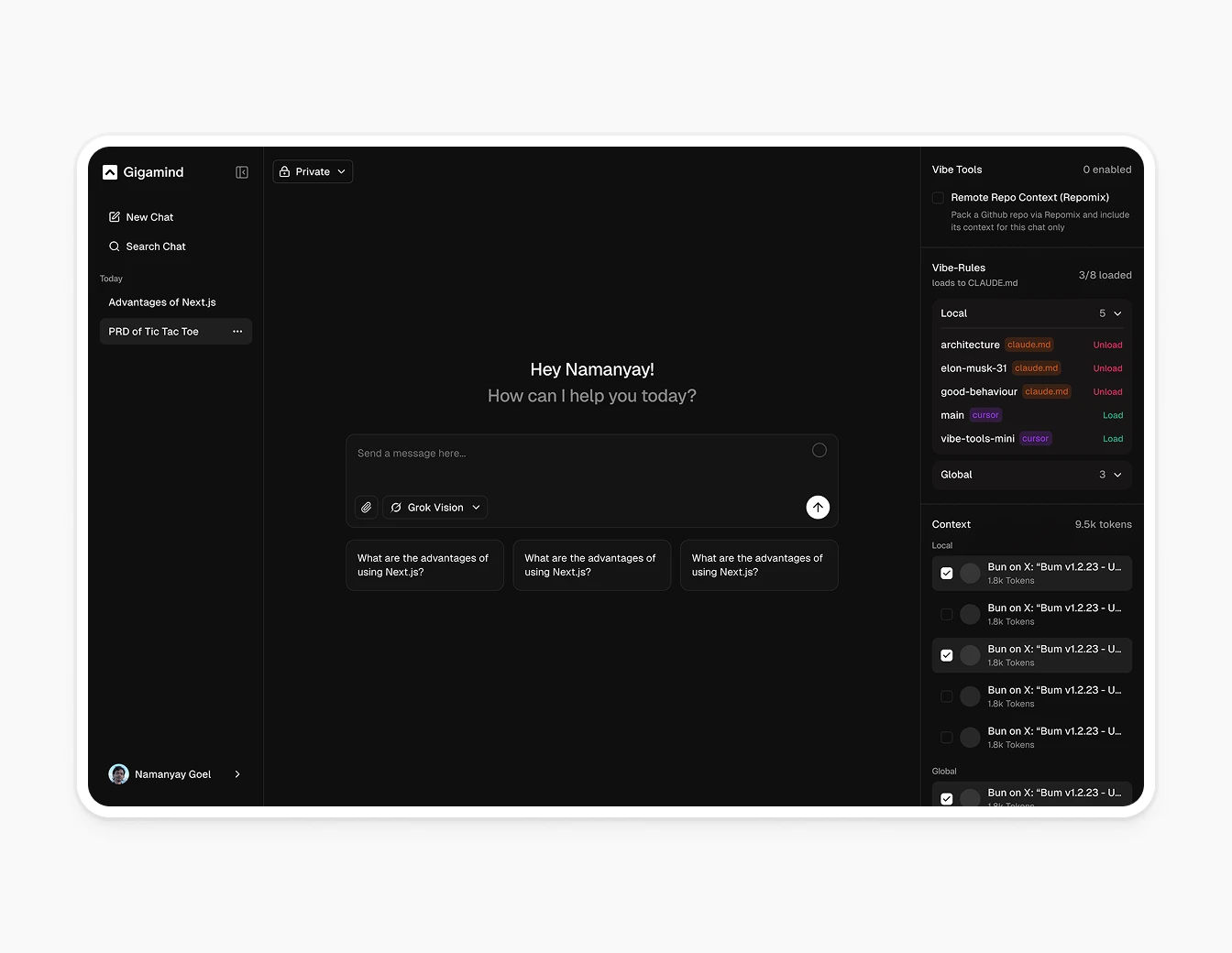Switch to the Advantages of Next.js chat
This screenshot has width=1232, height=953.
[x=162, y=301]
